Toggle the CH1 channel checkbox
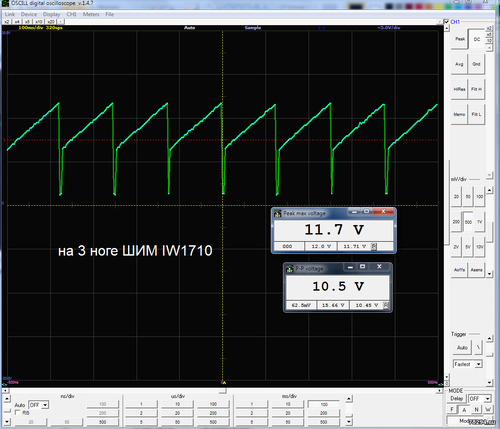Viewport: 500px width, 429px height. (x=447, y=22)
